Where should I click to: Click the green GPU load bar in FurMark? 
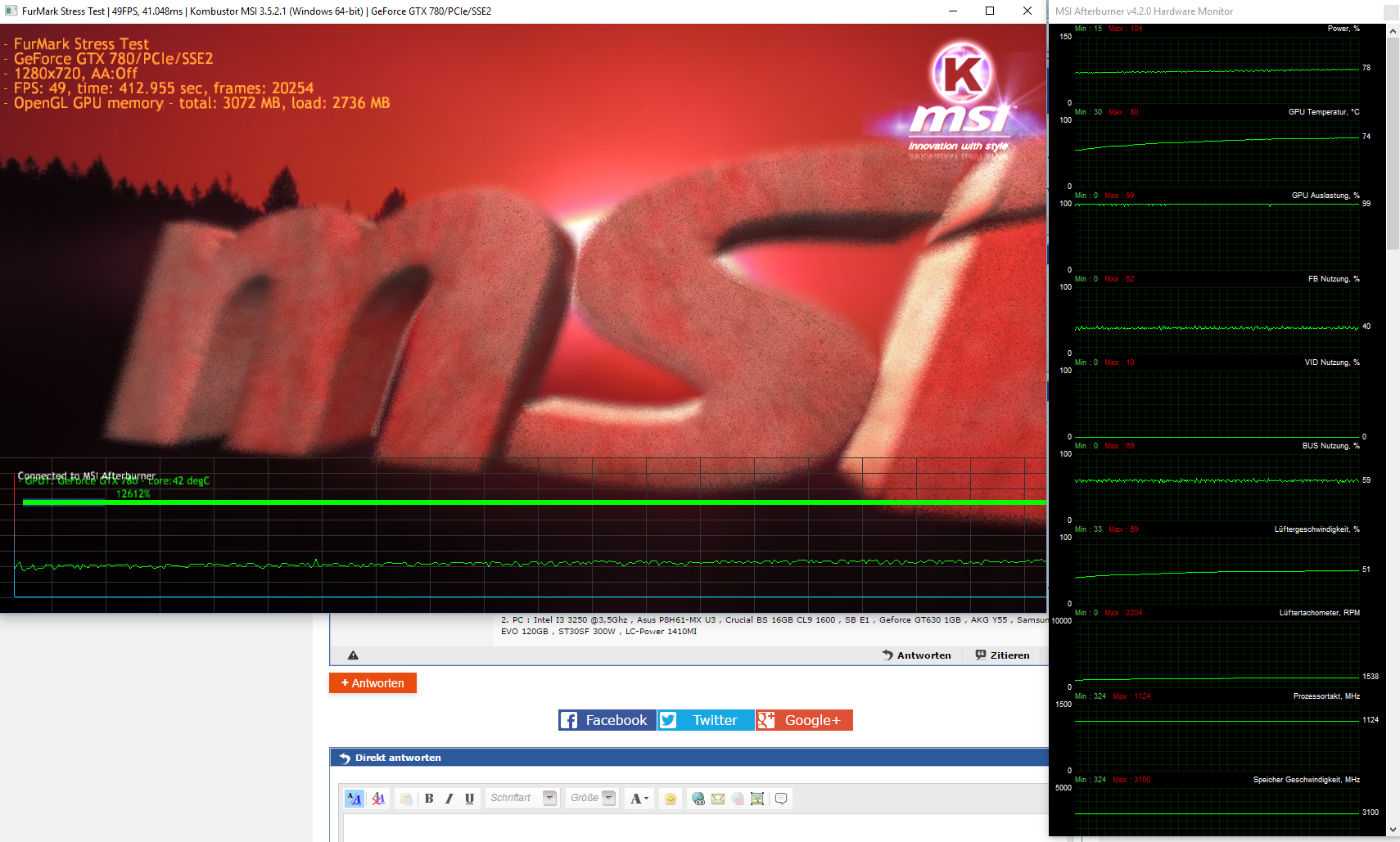pyautogui.click(x=534, y=502)
